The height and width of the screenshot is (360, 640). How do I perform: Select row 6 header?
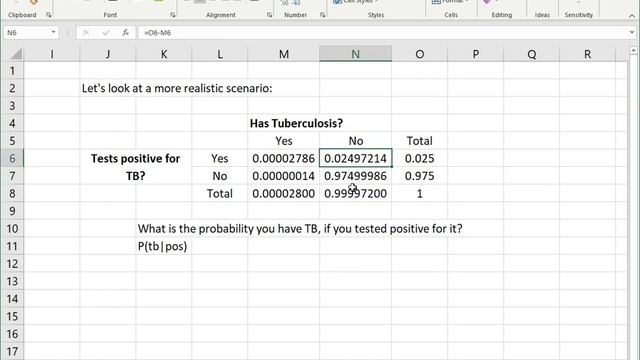click(x=12, y=158)
